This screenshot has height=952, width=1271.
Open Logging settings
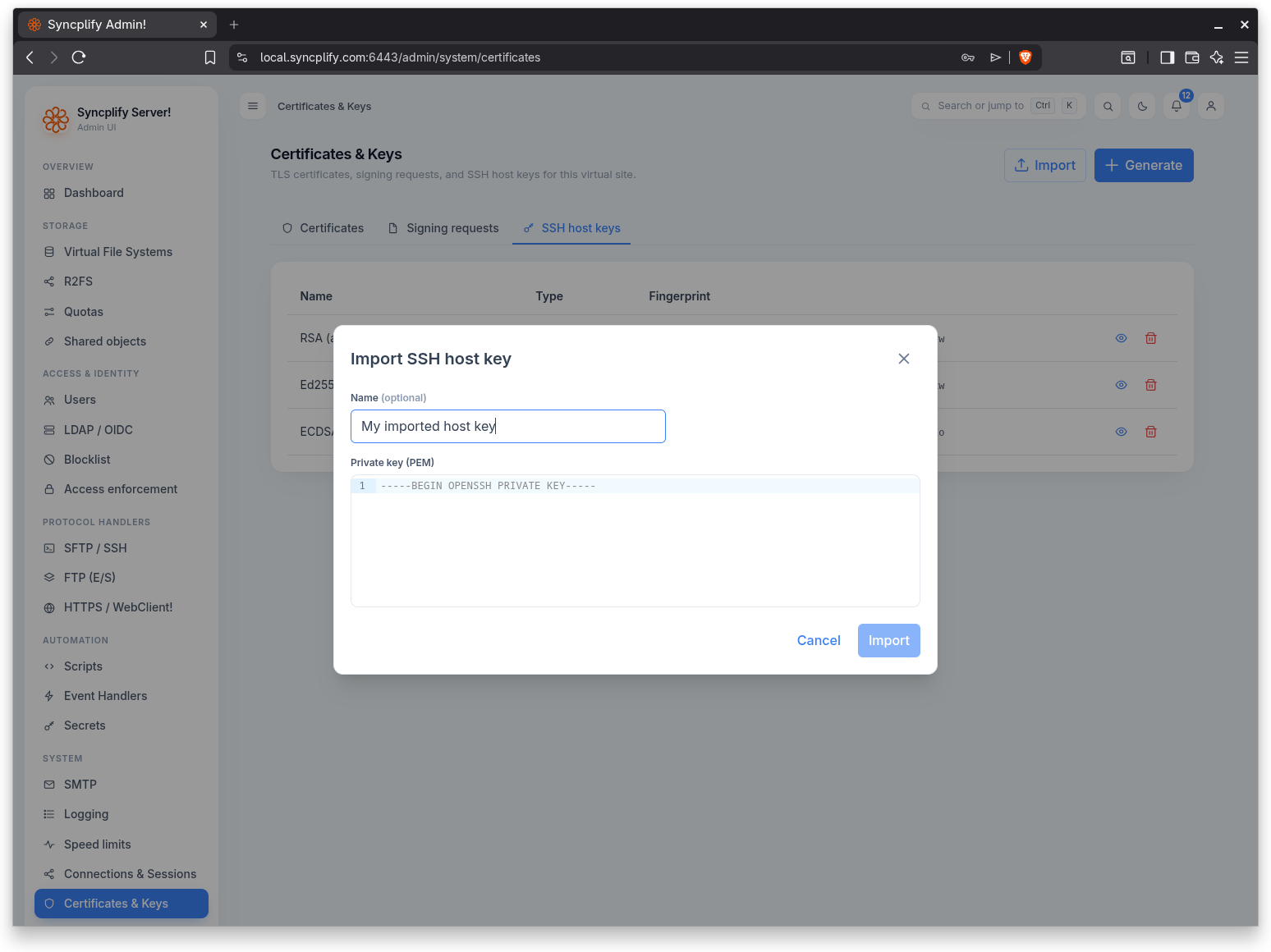click(x=122, y=814)
